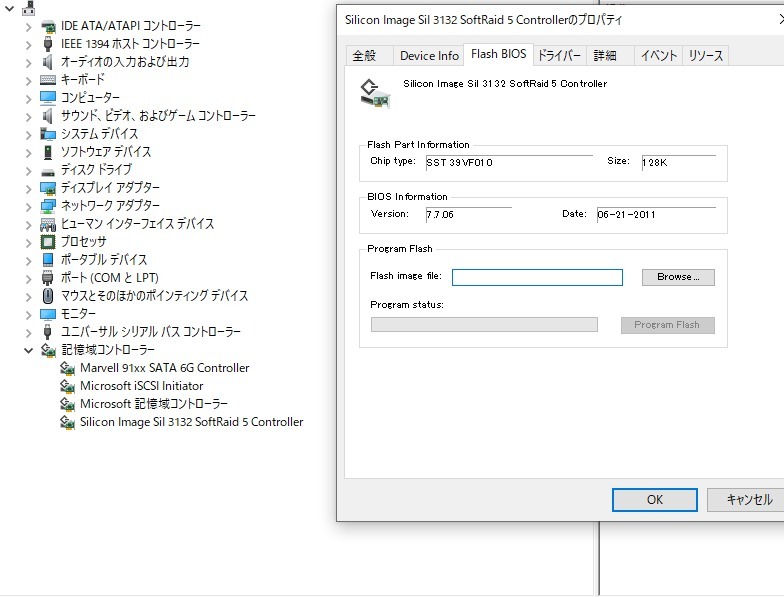
Task: Expand the IDE ATA/ATAPI コントローラー node
Action: tap(28, 26)
